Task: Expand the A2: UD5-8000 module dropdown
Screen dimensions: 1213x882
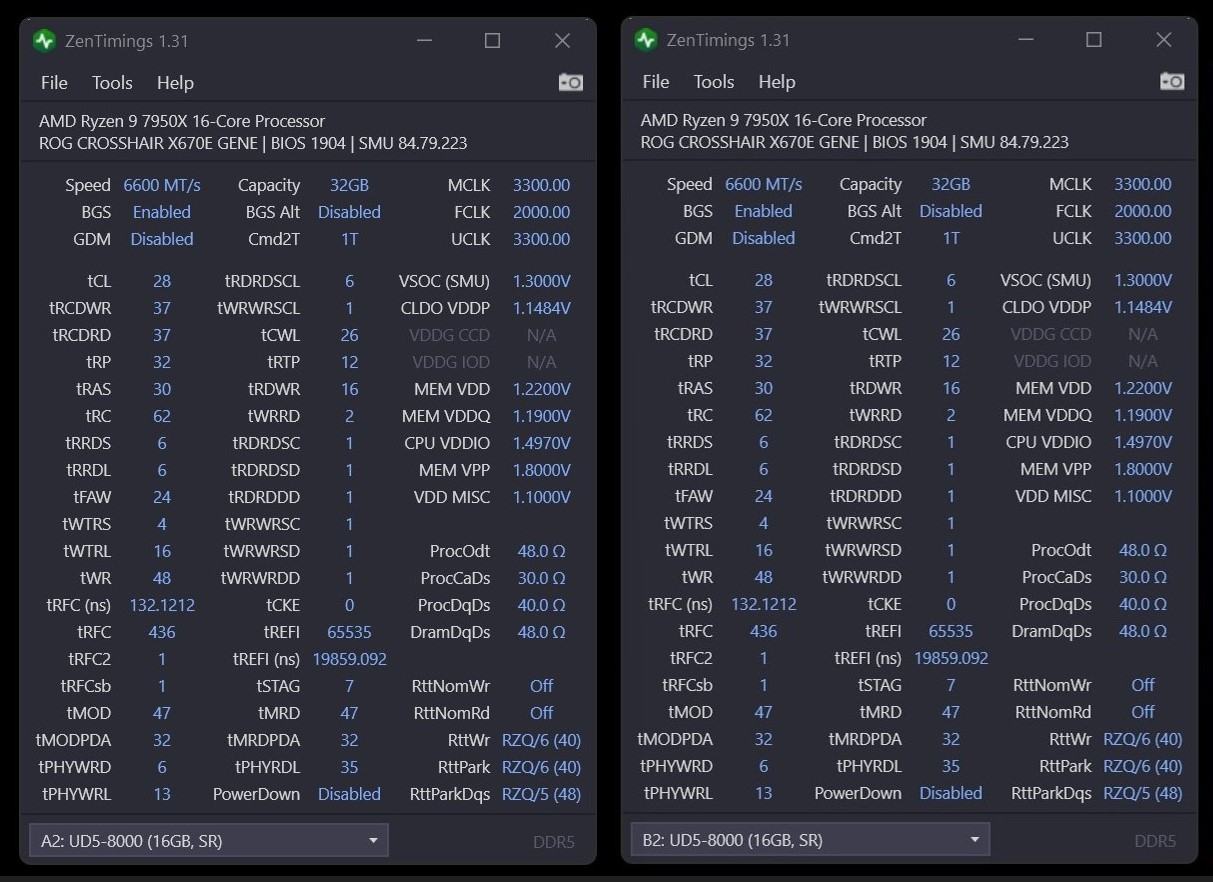Action: pyautogui.click(x=208, y=841)
